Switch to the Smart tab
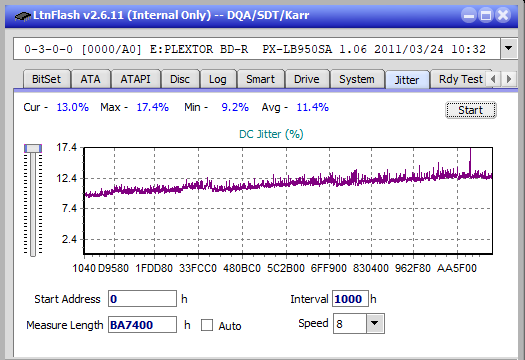The height and width of the screenshot is (360, 525). coord(260,79)
